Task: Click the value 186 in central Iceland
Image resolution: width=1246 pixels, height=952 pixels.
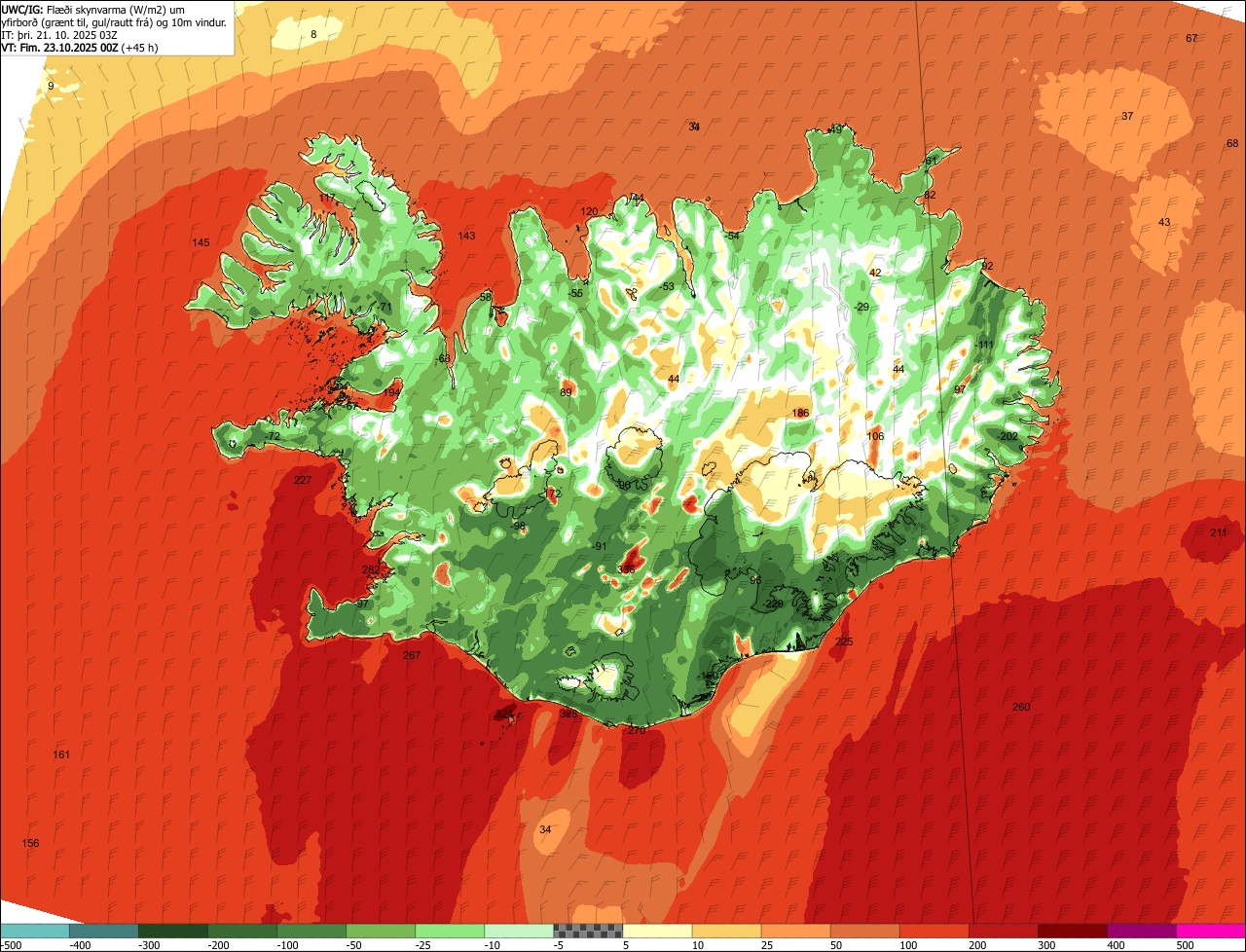Action: tap(800, 414)
